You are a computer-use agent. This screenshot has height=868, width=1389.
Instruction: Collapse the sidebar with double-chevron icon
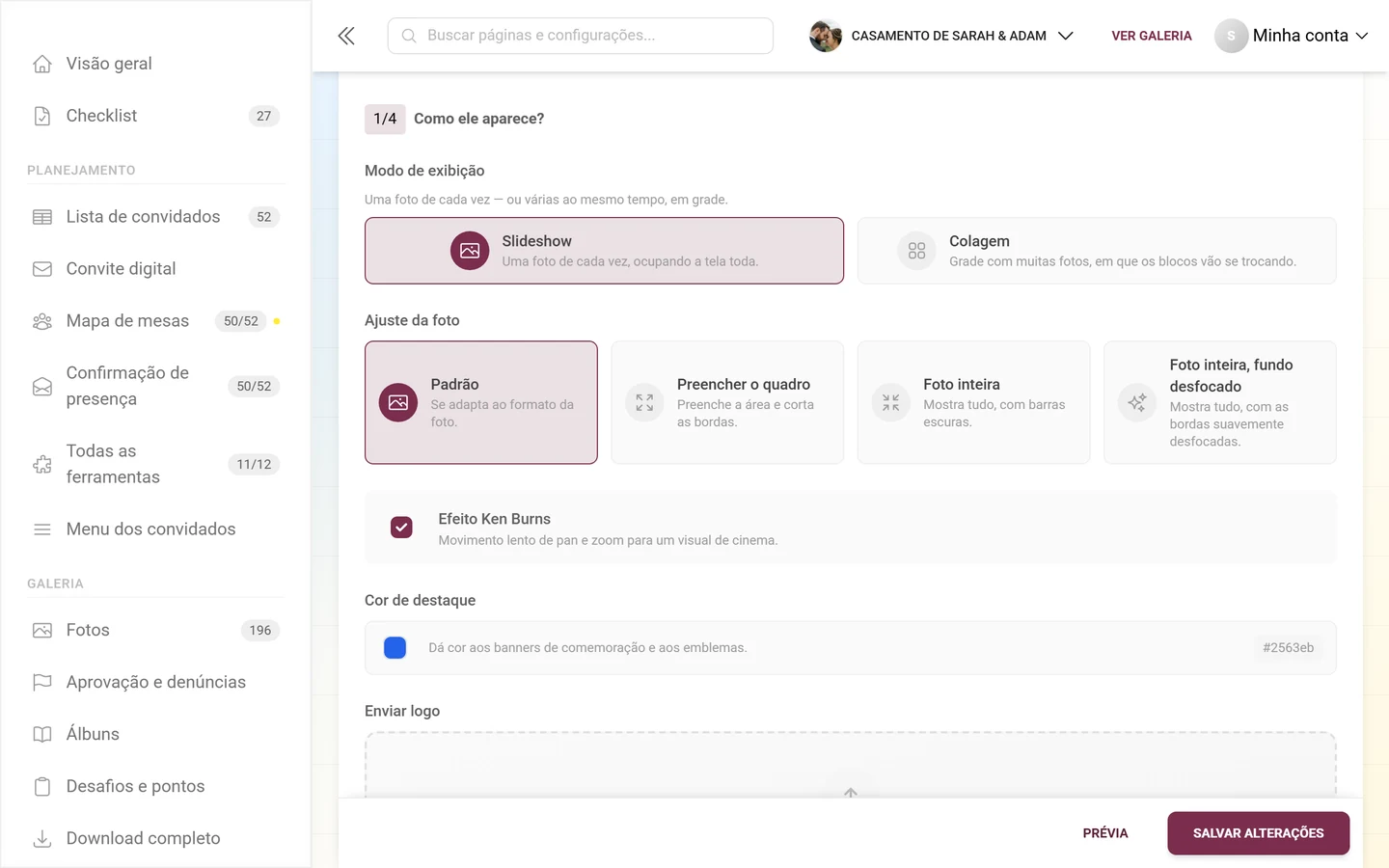[x=346, y=36]
